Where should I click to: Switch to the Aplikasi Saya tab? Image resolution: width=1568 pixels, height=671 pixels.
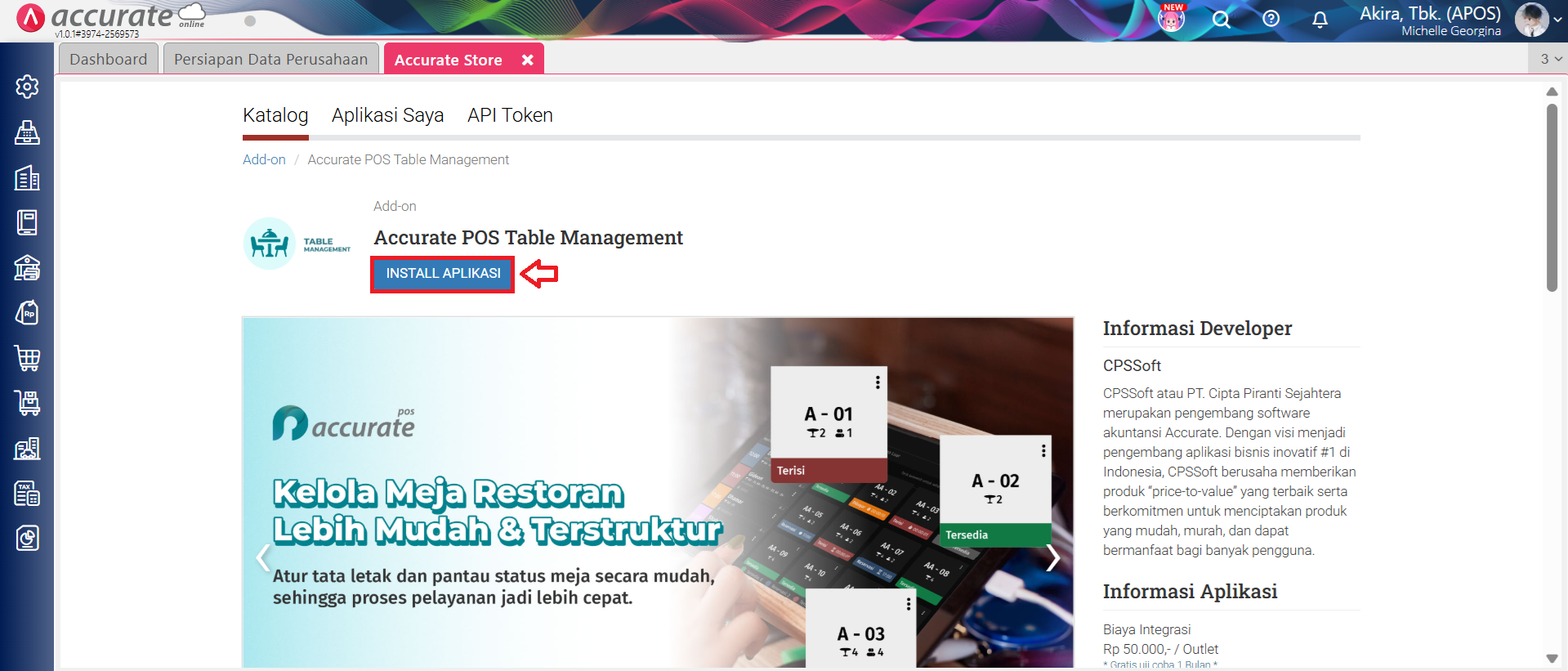point(387,115)
